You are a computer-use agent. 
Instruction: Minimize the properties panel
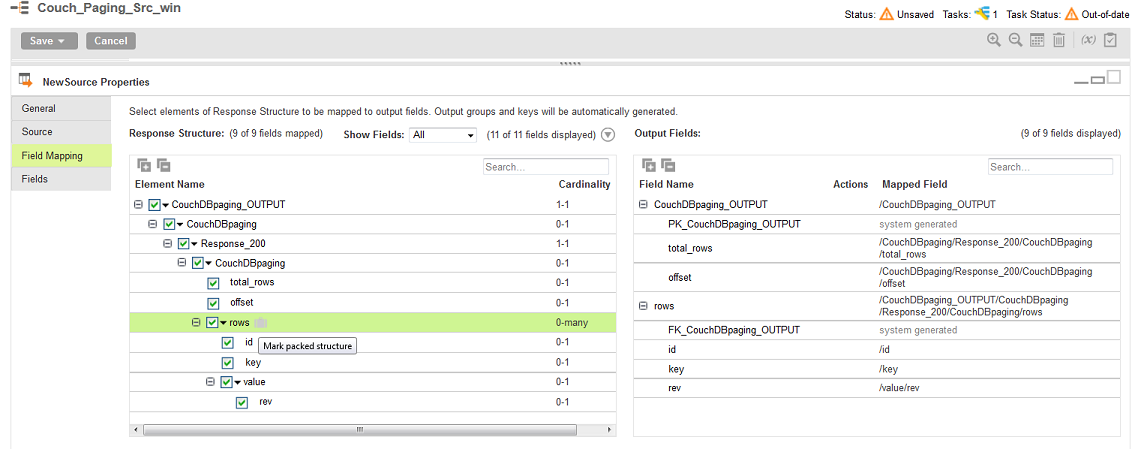[x=1081, y=81]
